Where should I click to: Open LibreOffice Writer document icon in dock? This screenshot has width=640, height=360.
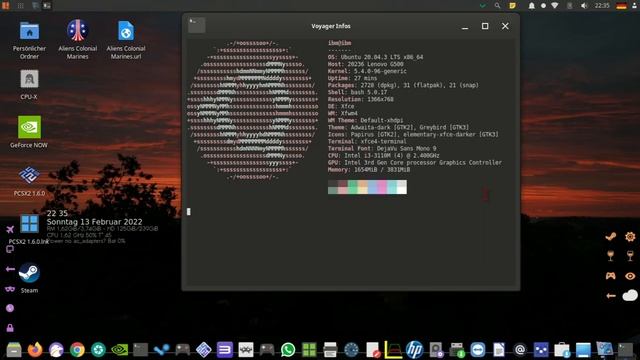pos(499,350)
